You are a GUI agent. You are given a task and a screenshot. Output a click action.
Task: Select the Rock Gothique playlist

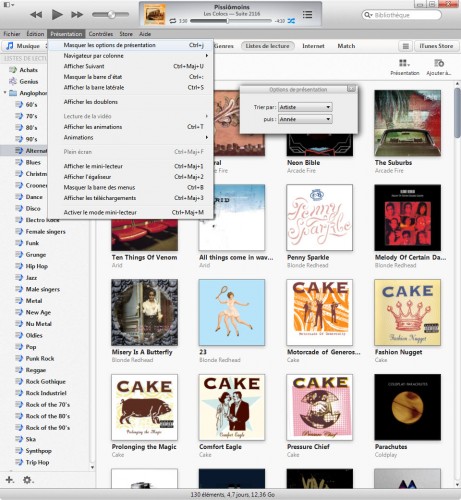45,382
